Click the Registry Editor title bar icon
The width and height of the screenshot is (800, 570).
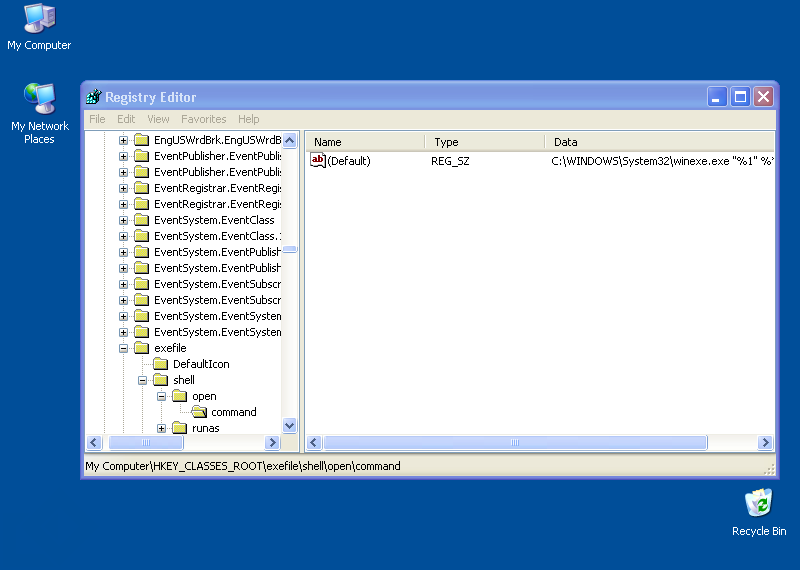click(94, 96)
